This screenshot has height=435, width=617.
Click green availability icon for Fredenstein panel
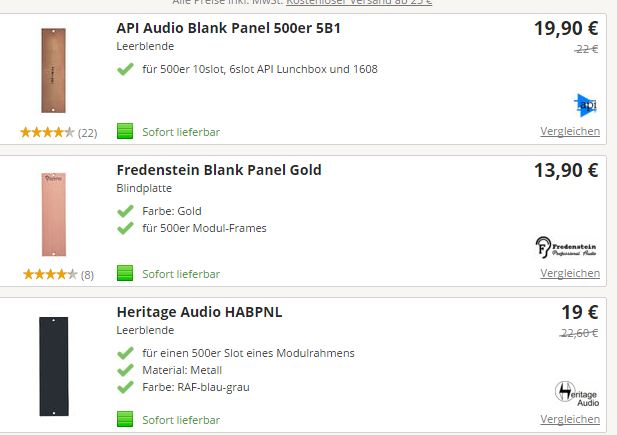(125, 273)
